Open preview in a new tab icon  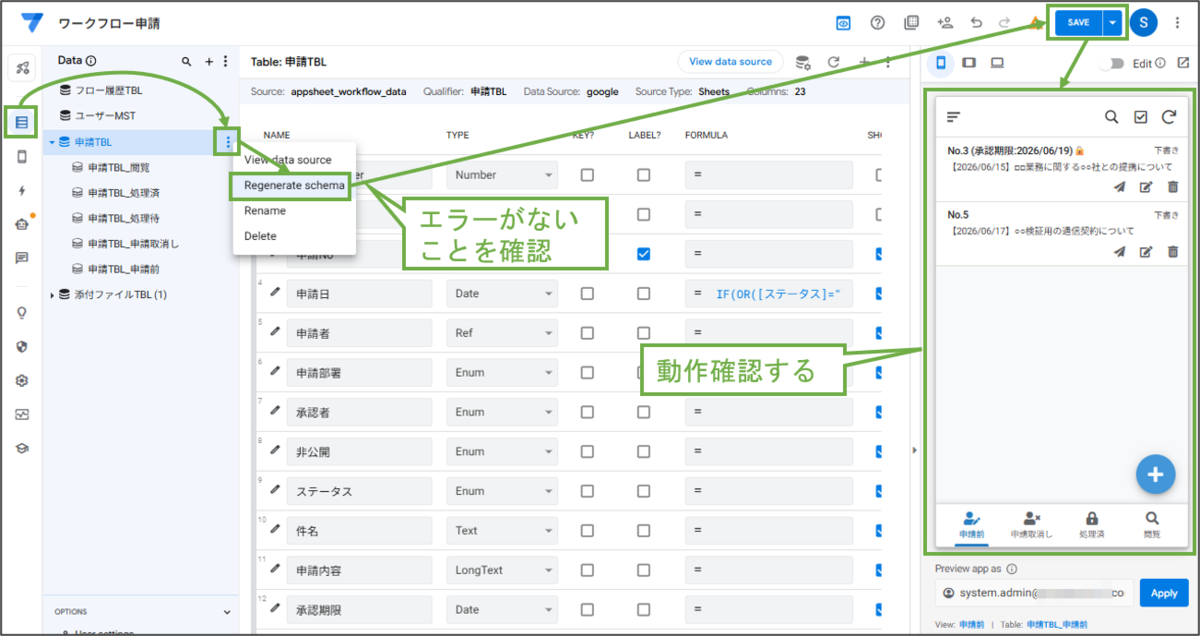(x=1183, y=63)
